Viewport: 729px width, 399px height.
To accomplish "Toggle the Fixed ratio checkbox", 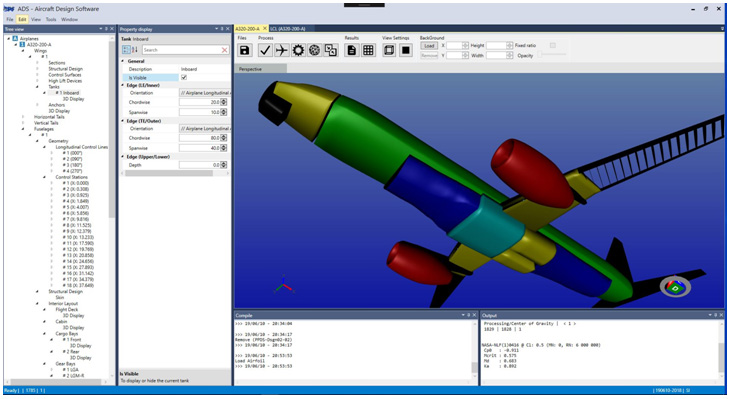I will (553, 45).
